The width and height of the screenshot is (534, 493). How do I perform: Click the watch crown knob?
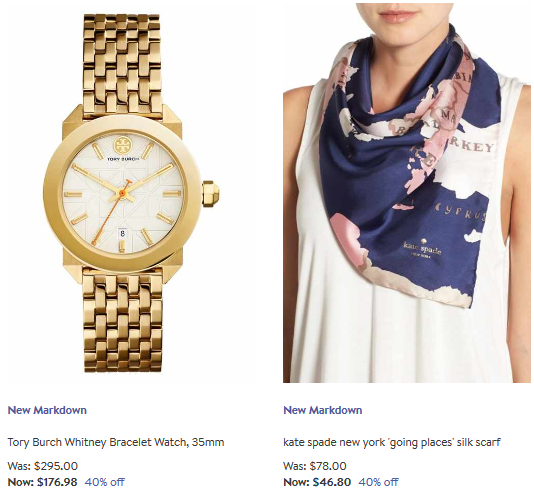pos(211,193)
